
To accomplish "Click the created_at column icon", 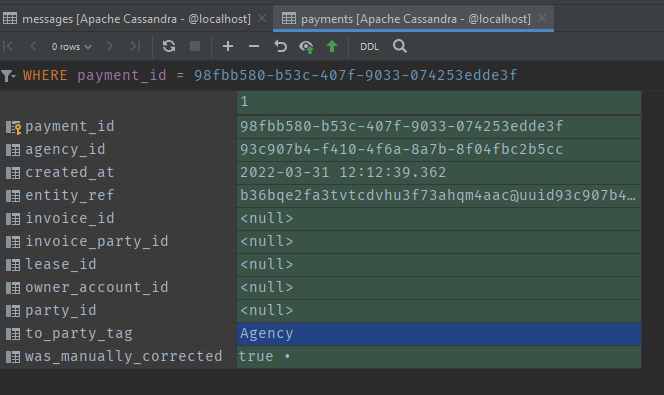I will (x=13, y=173).
